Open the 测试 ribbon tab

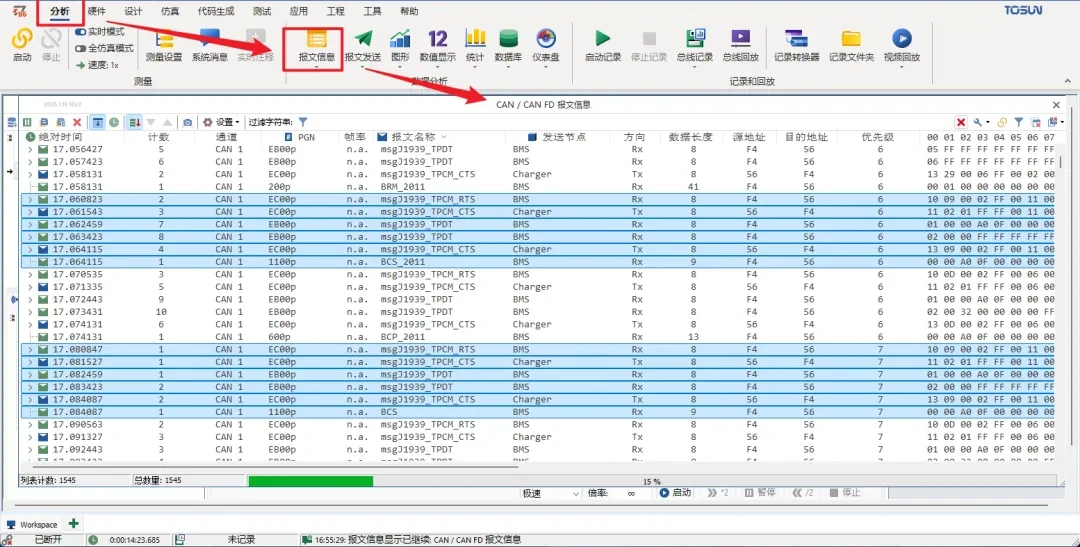262,11
